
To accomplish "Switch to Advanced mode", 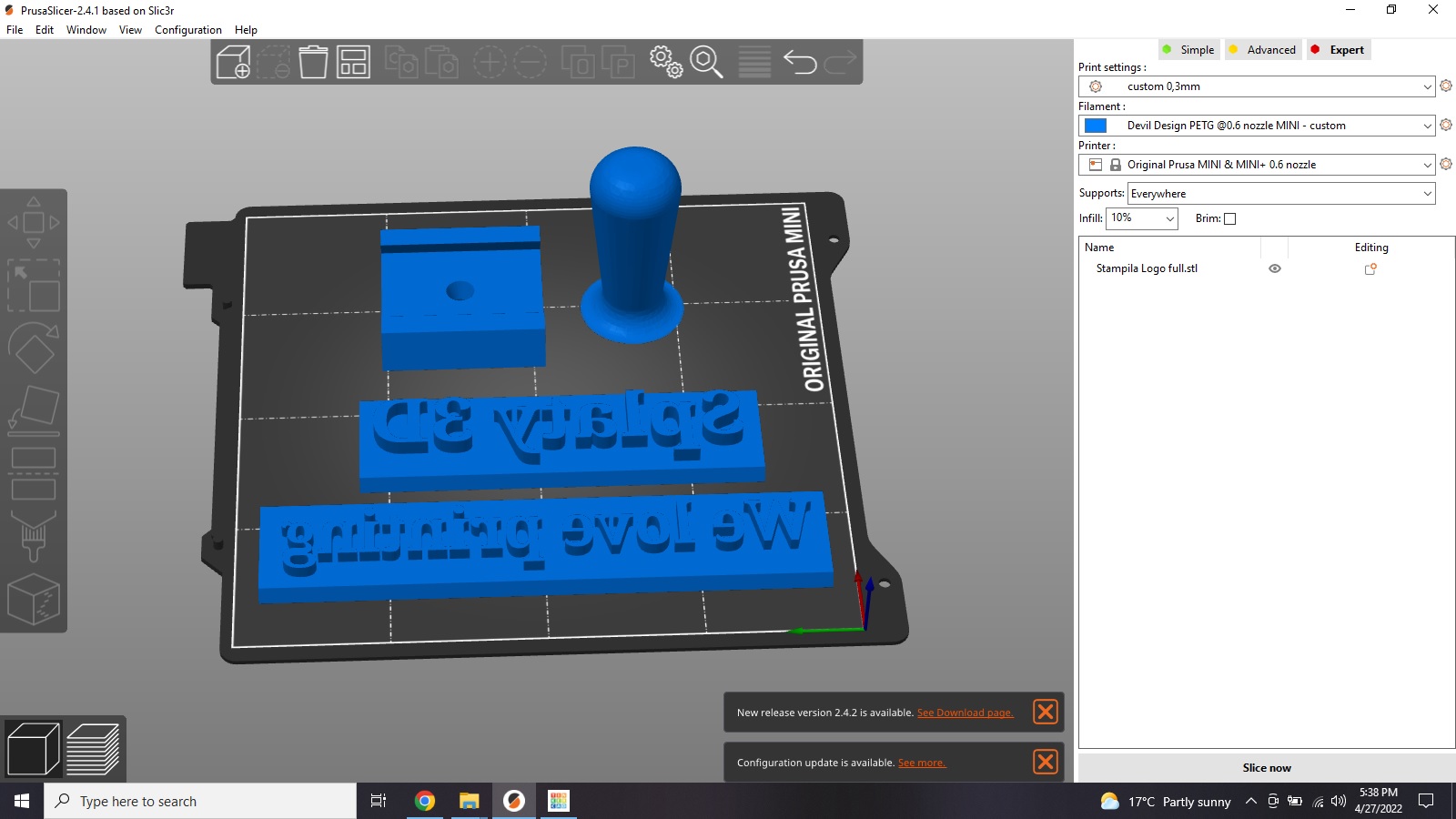I will coord(1262,50).
